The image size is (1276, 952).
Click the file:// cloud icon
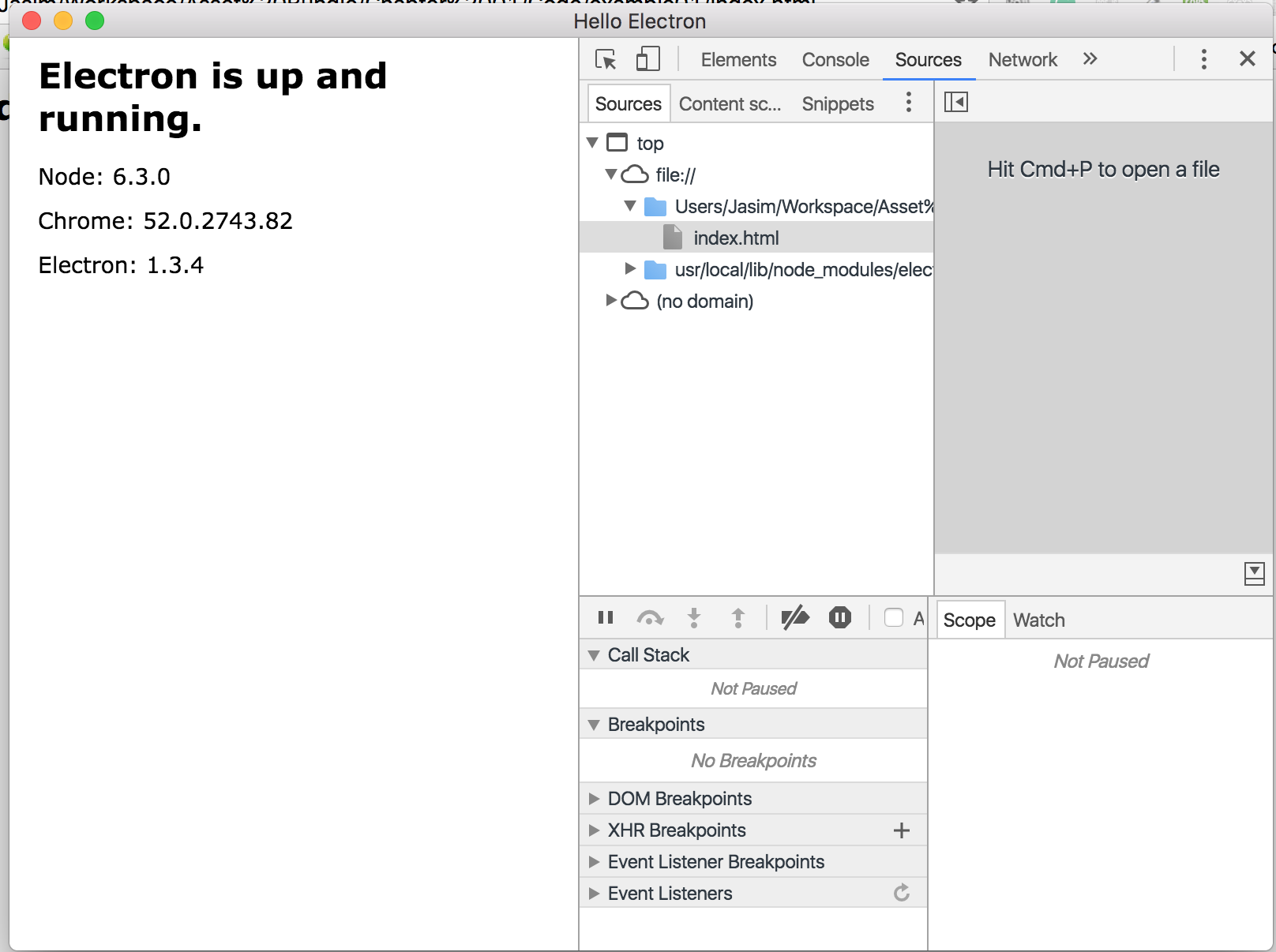tap(635, 174)
